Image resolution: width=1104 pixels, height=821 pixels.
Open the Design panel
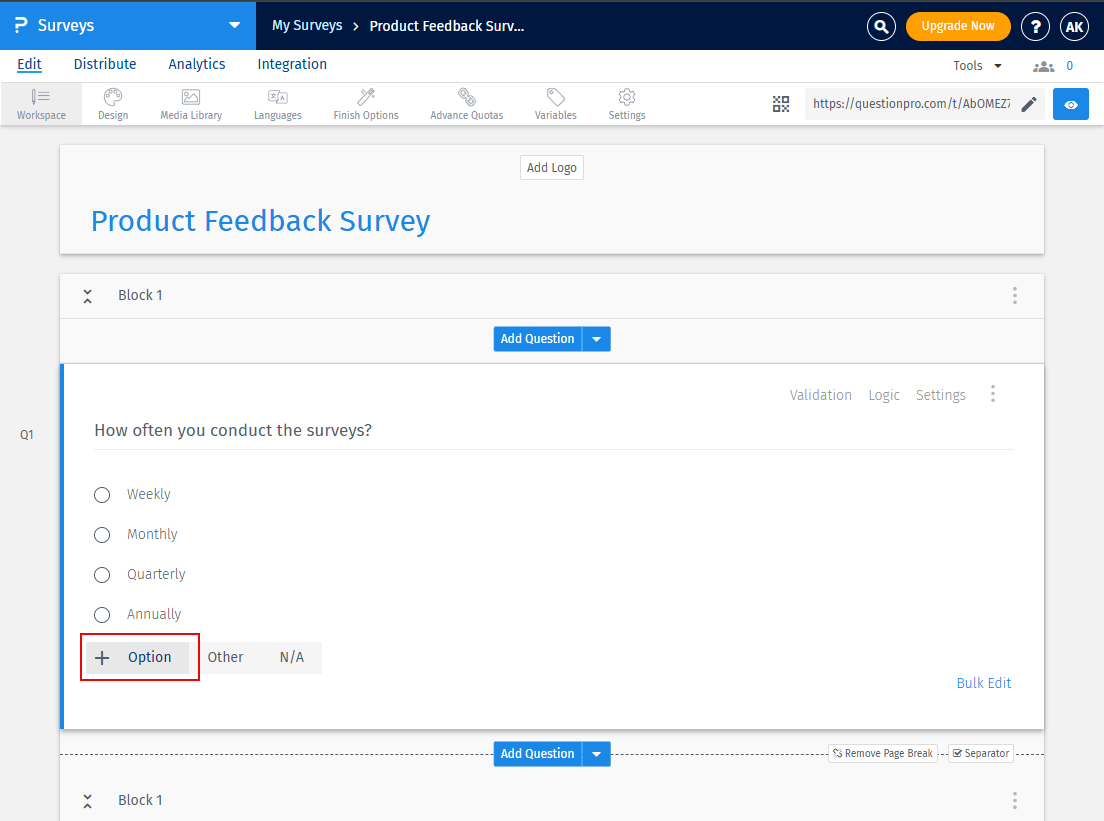112,104
